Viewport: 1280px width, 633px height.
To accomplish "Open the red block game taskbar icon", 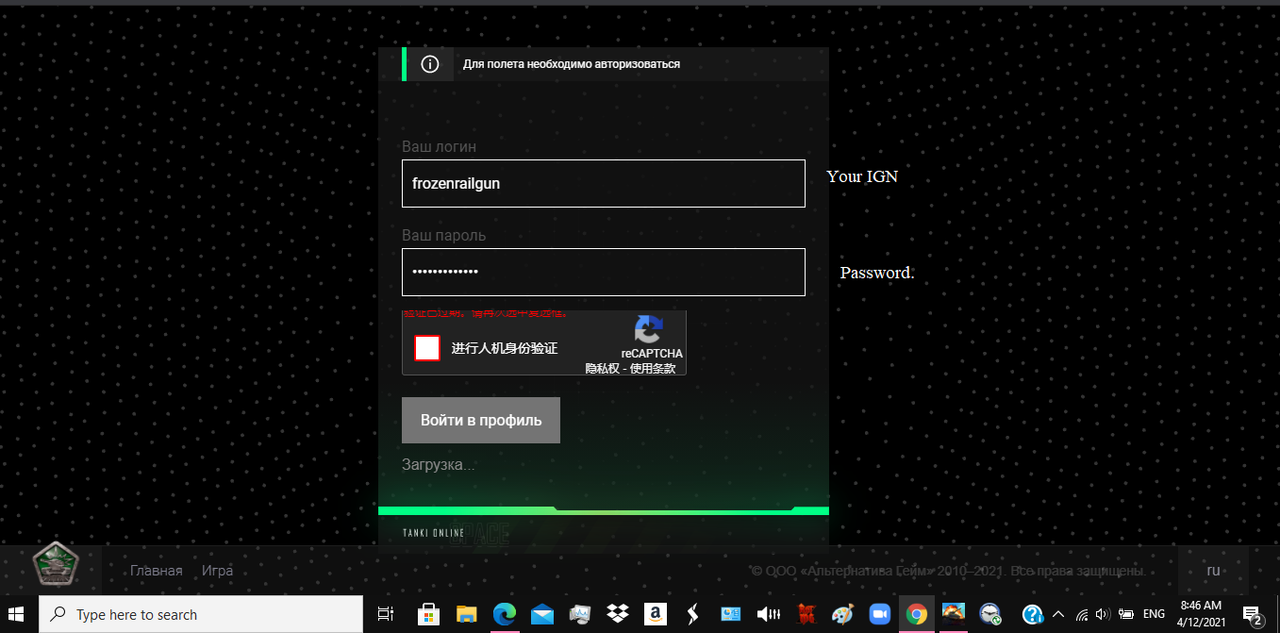I will click(x=806, y=614).
